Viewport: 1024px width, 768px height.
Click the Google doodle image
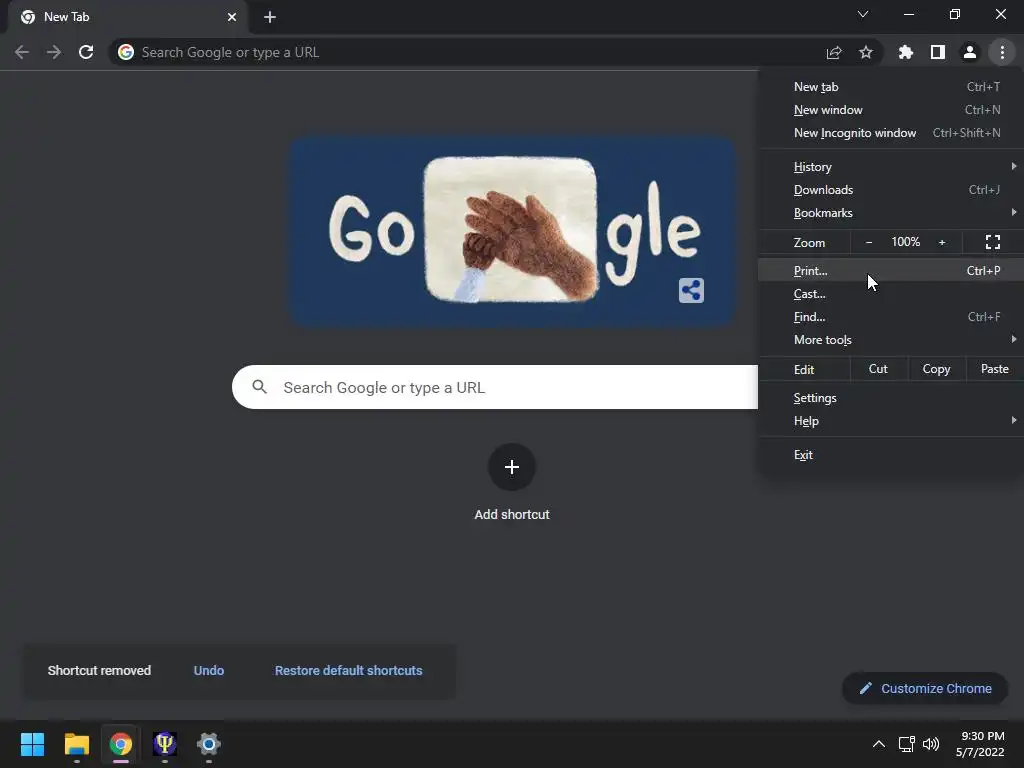pos(513,231)
